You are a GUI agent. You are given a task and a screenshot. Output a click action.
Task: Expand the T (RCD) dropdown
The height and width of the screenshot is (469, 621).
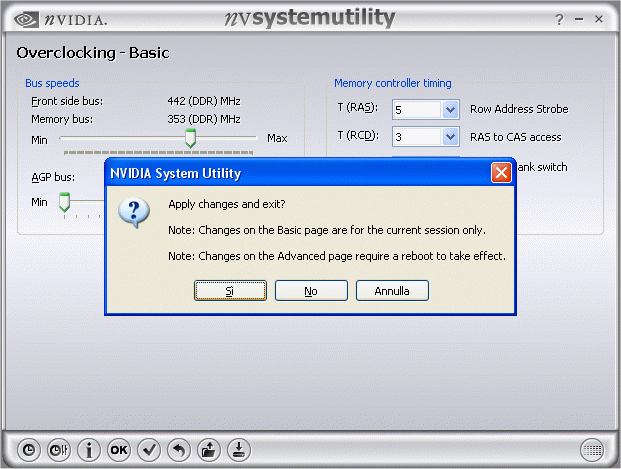click(450, 137)
